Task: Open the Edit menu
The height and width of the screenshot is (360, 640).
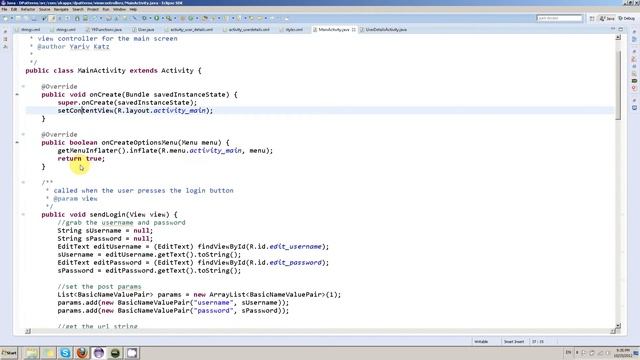Action: pyautogui.click(x=14, y=9)
